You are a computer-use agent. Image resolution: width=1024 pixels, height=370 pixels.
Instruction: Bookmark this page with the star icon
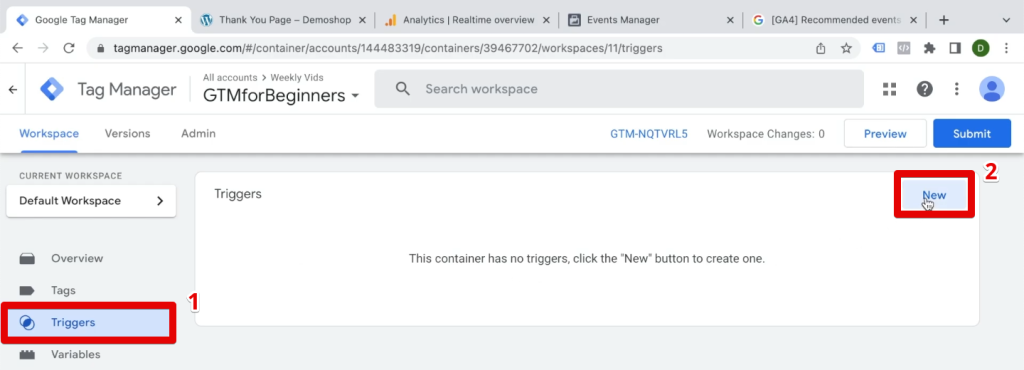[x=846, y=48]
